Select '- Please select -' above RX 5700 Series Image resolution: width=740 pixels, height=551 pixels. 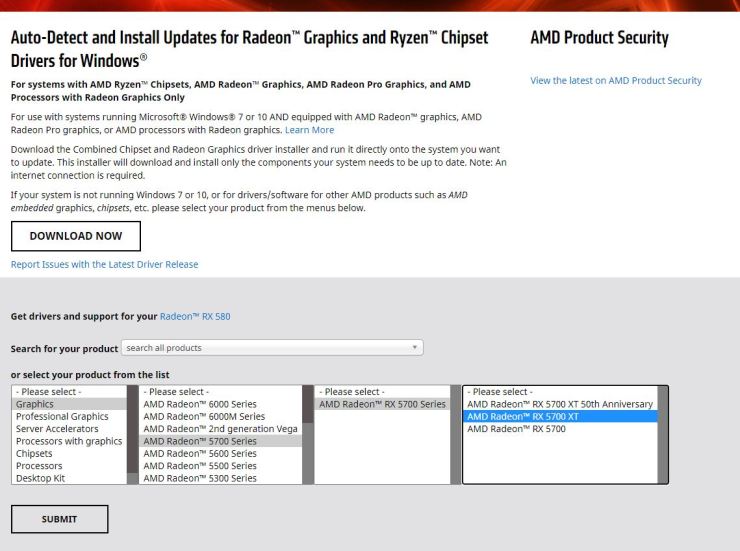382,392
